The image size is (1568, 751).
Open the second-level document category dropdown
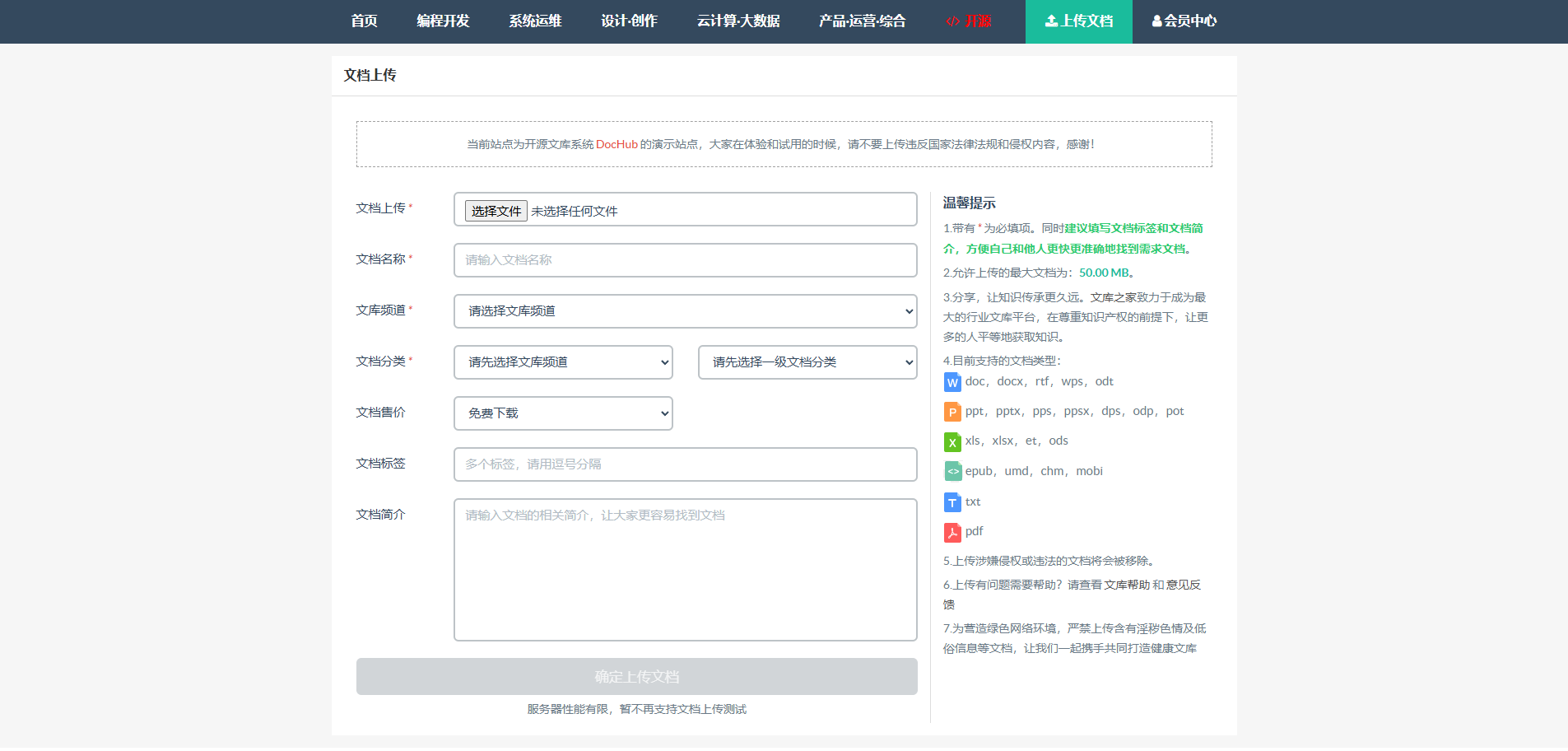point(807,362)
